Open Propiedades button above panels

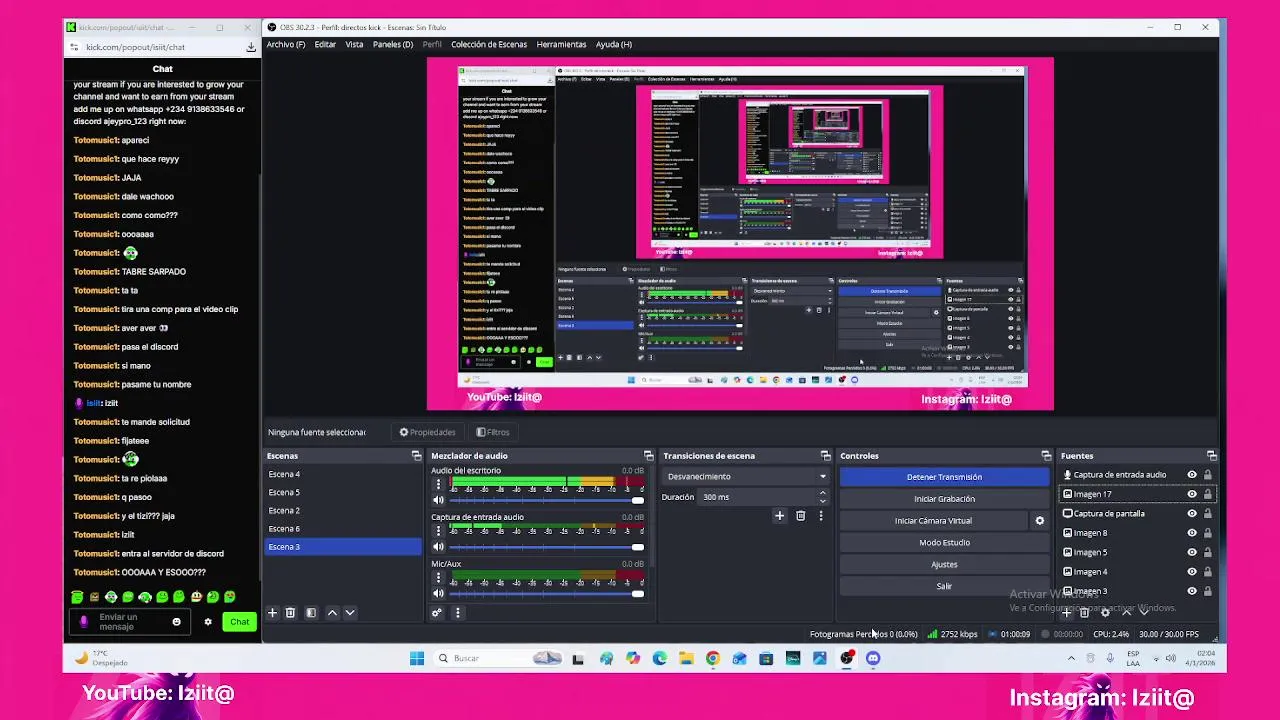coord(427,432)
